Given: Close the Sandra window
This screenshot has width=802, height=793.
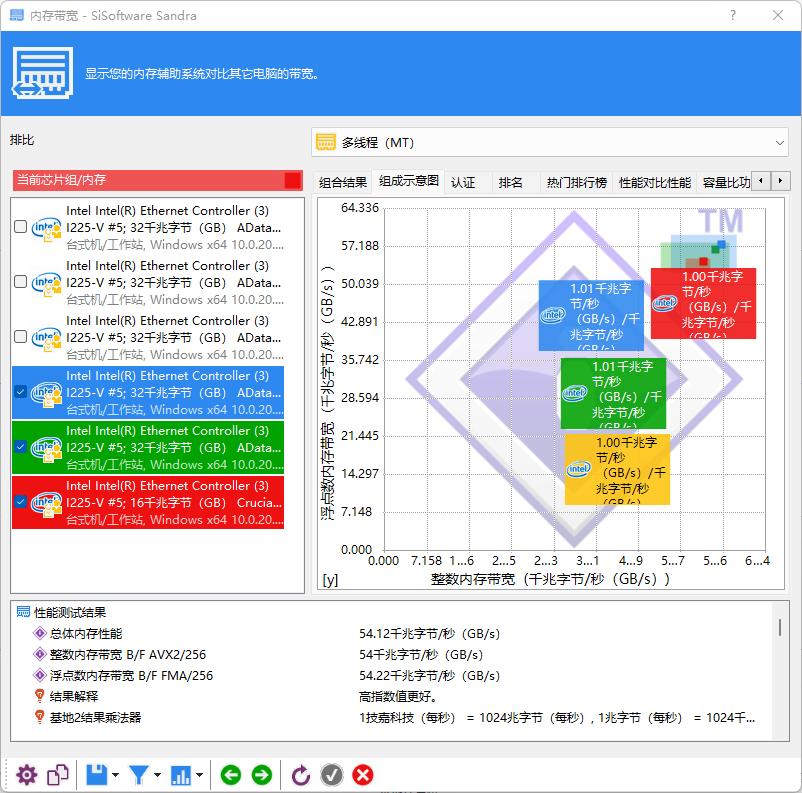Looking at the screenshot, I should point(778,15).
